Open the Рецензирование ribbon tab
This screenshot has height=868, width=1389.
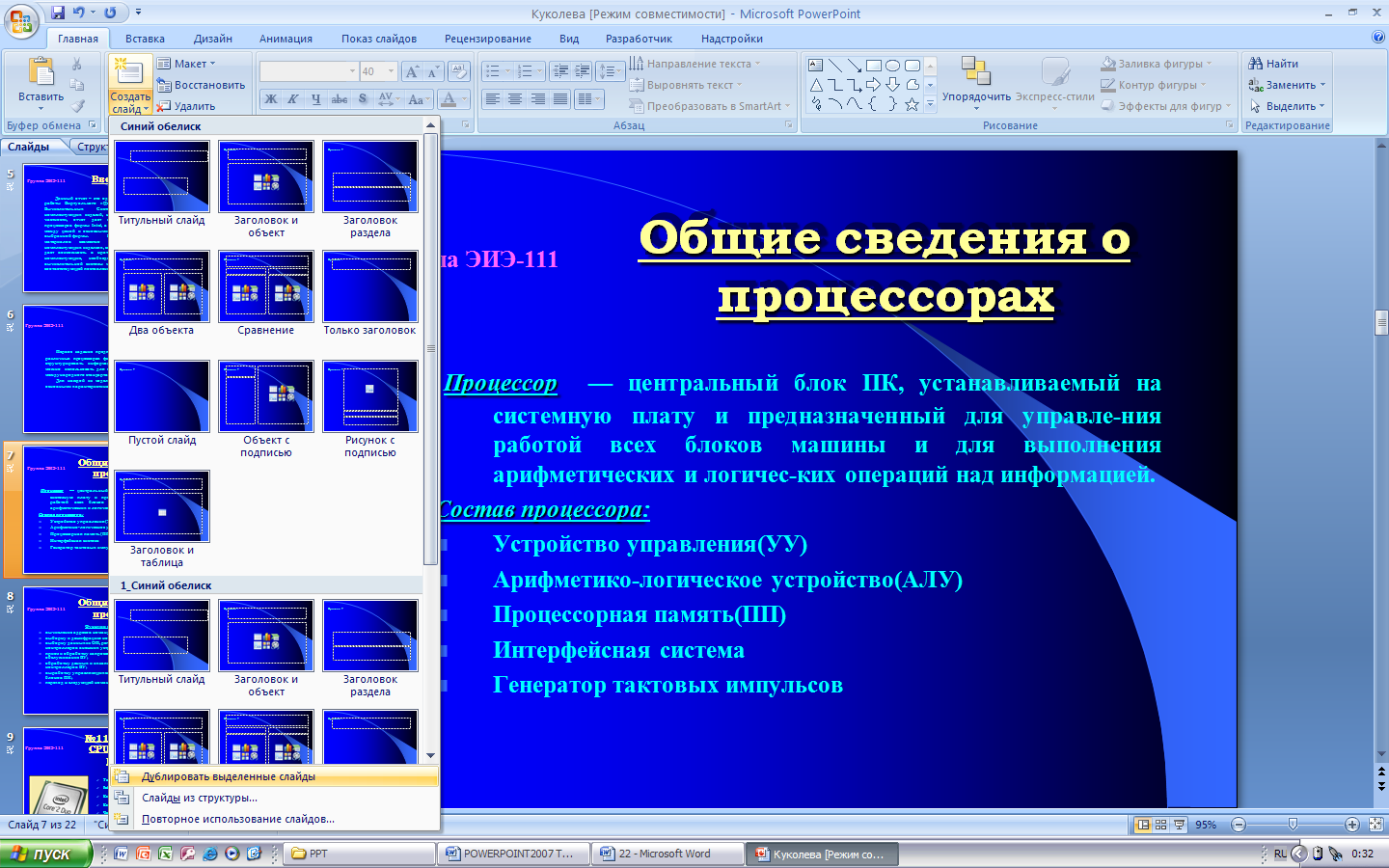pyautogui.click(x=488, y=39)
